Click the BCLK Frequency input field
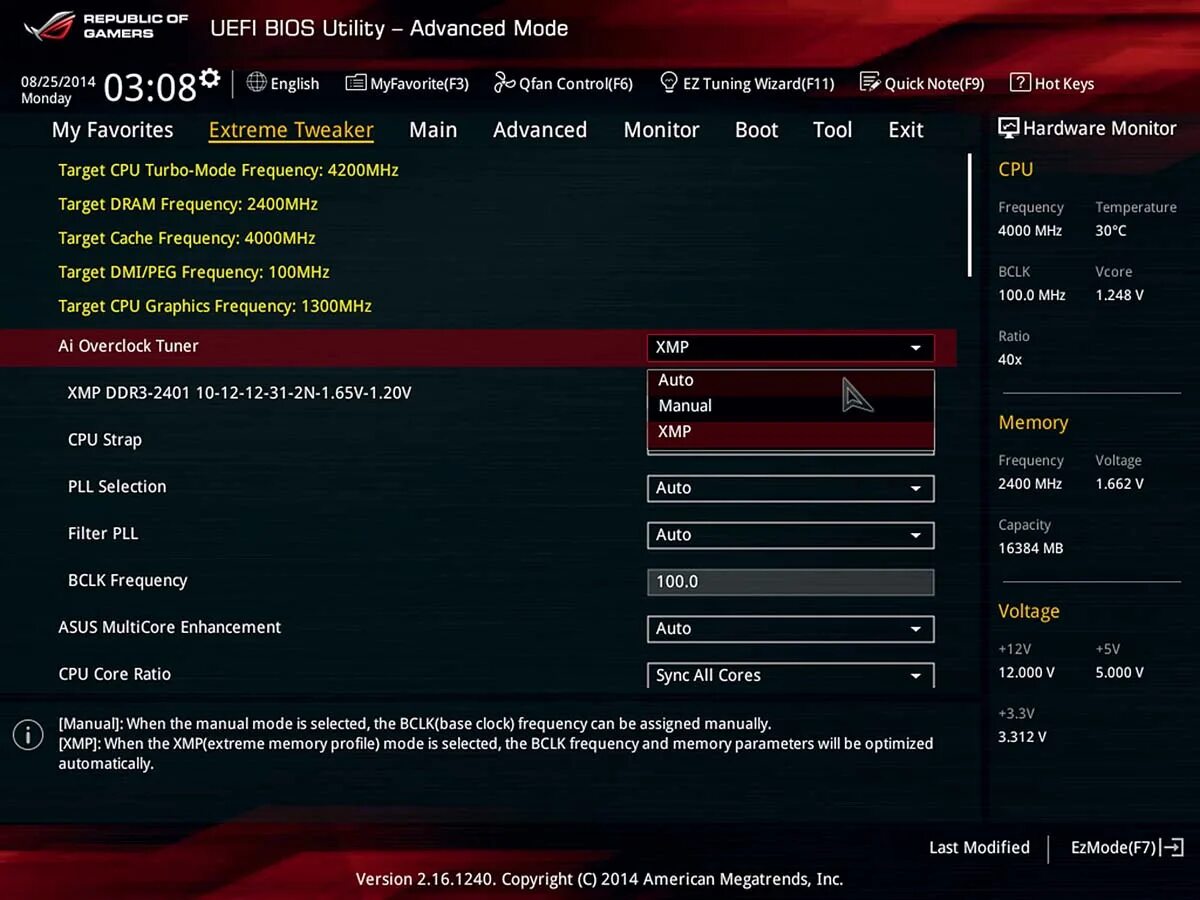 pyautogui.click(x=790, y=582)
